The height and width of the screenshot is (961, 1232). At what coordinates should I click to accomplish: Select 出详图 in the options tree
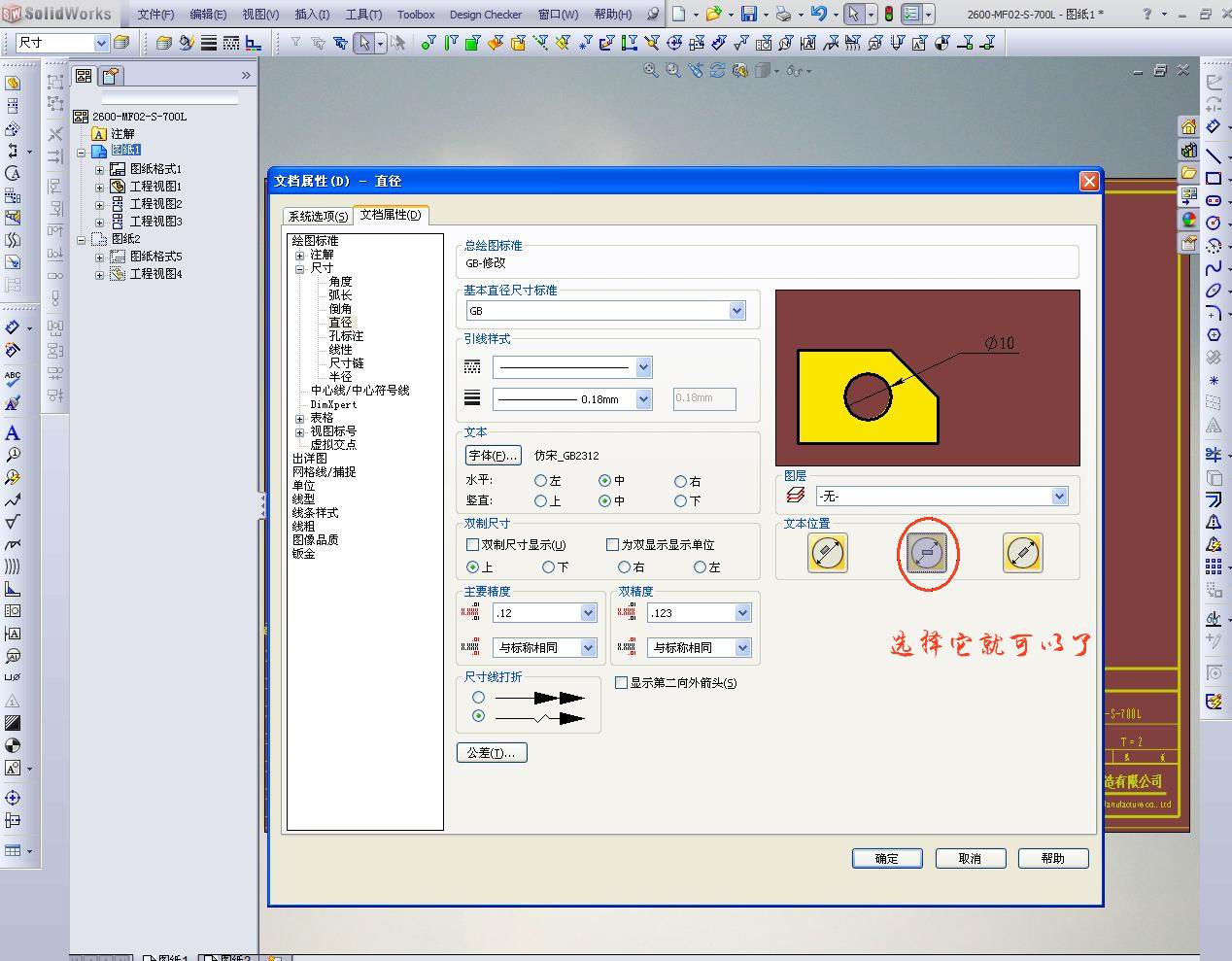(310, 459)
